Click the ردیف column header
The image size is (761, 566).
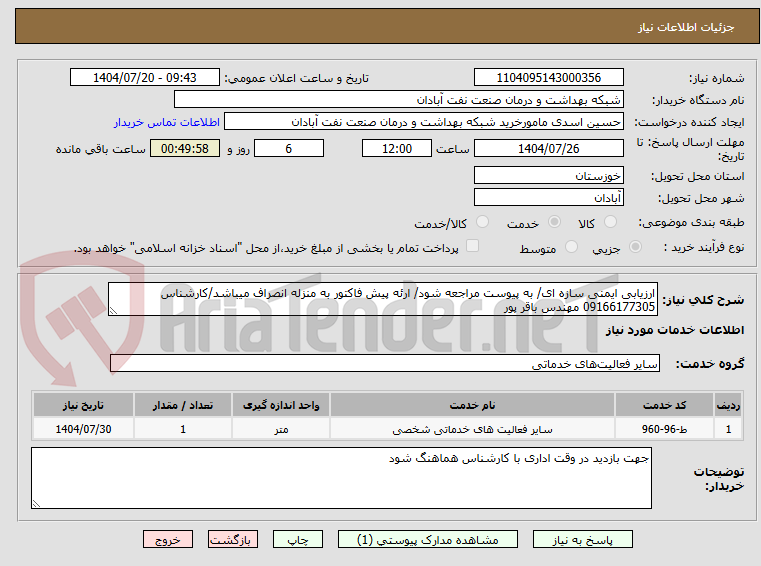728,405
